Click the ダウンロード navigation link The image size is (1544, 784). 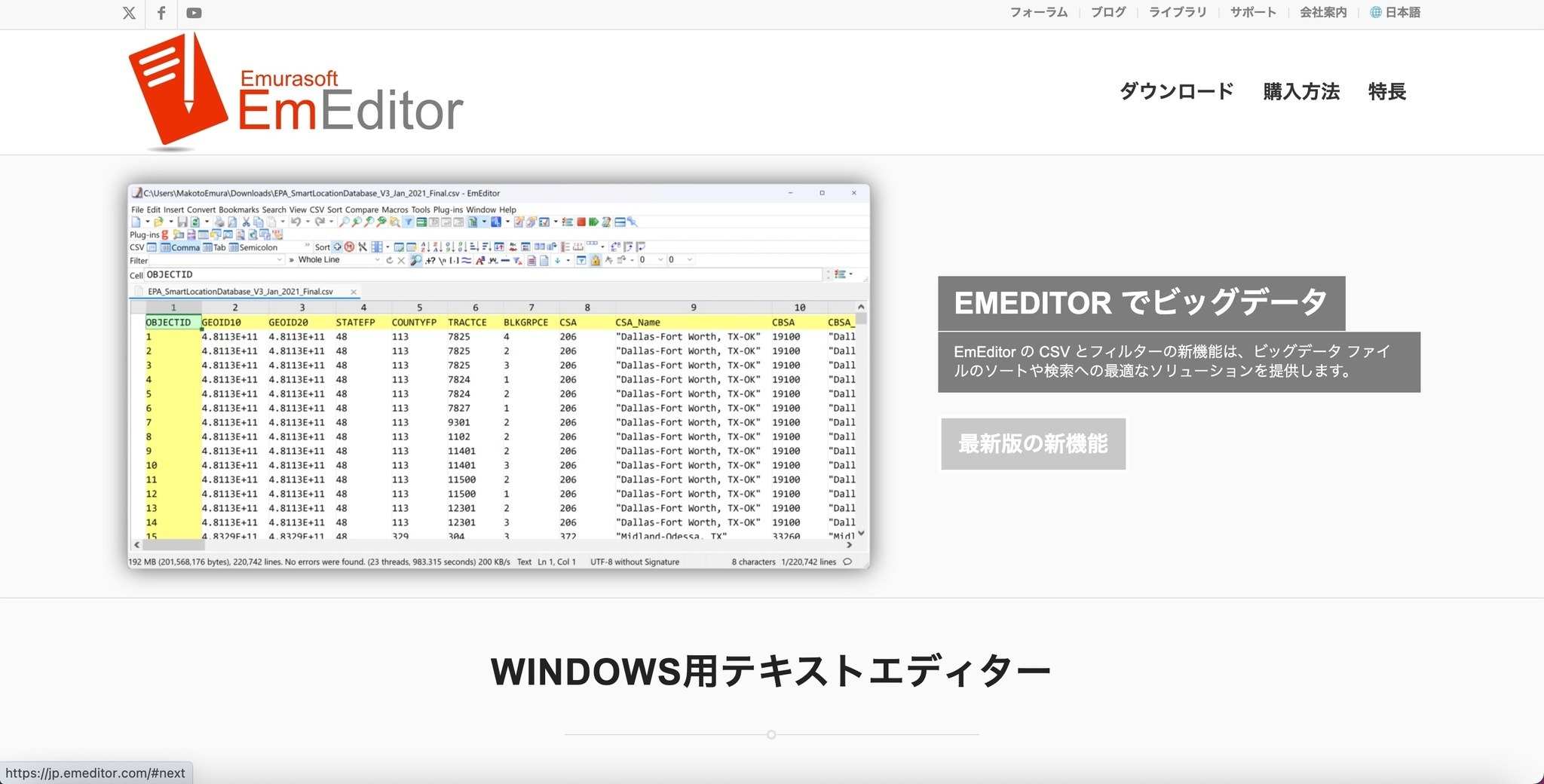pyautogui.click(x=1176, y=91)
